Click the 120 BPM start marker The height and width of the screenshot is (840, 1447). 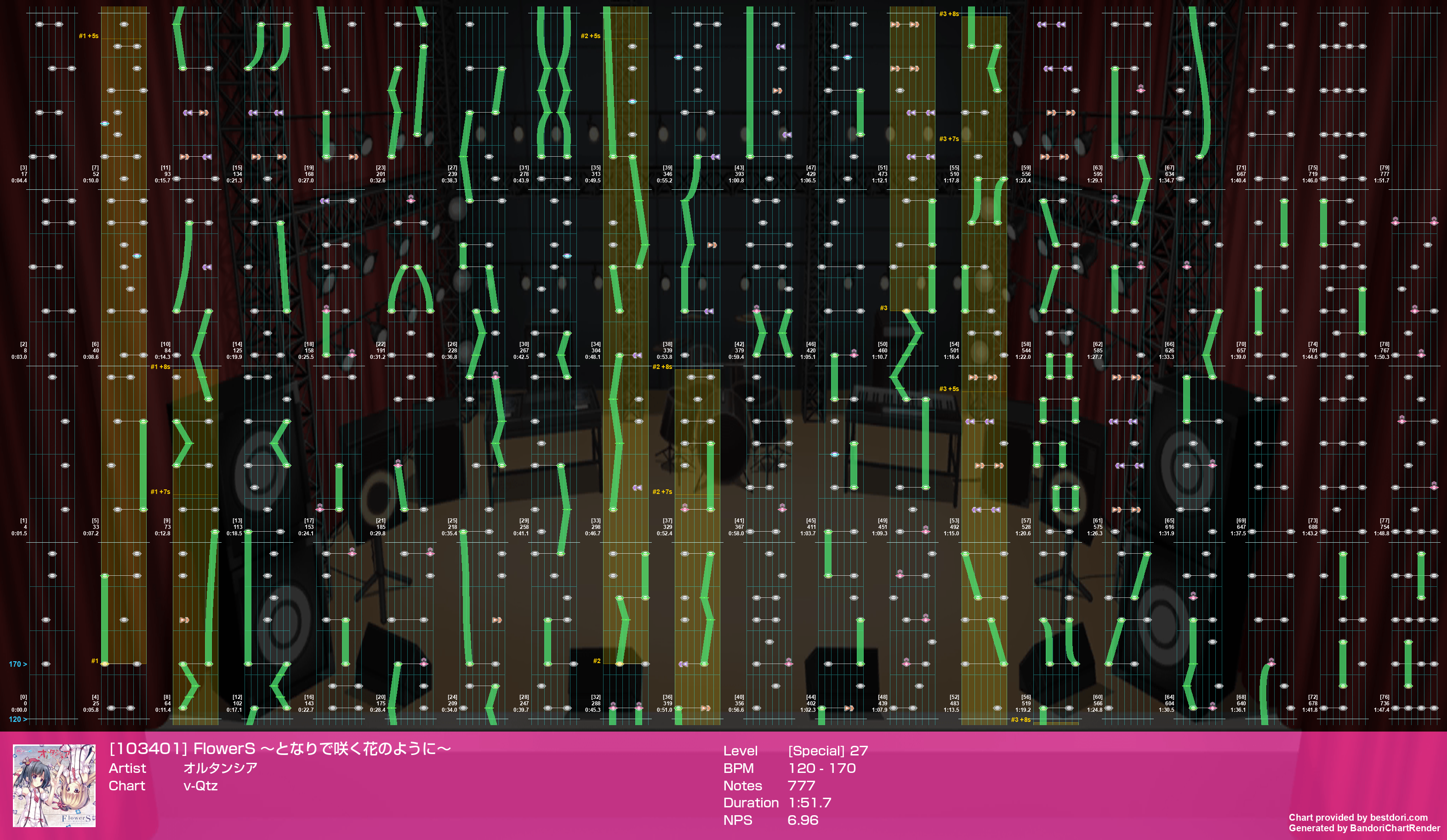(x=17, y=720)
